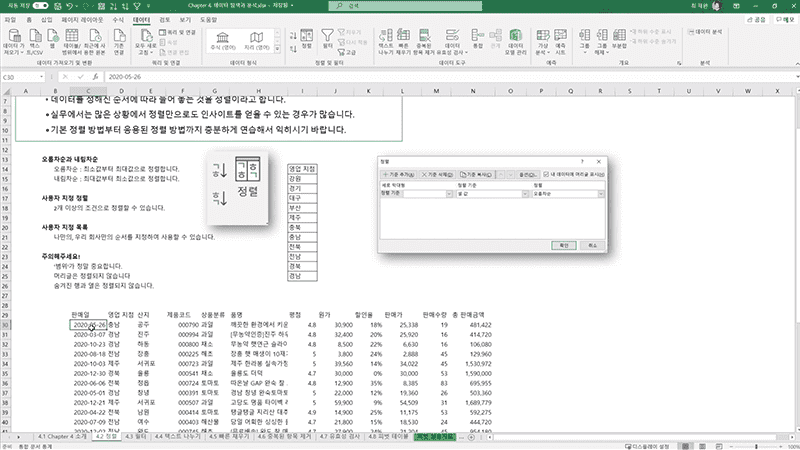Open the Sort (정렬) dialog icon in ribbon
Image resolution: width=800 pixels, height=450 pixels.
point(307,38)
